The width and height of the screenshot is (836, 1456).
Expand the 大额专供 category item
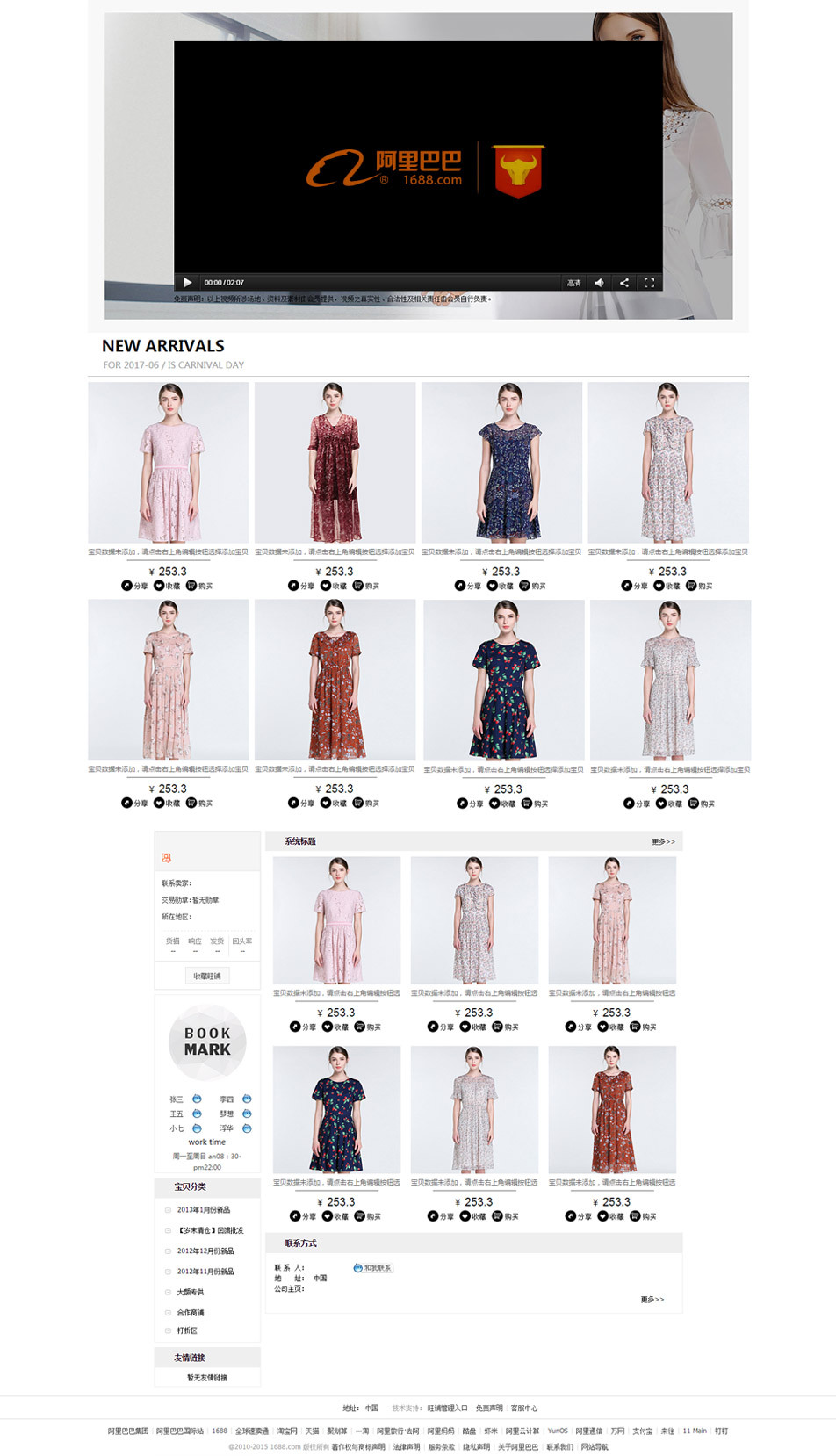(190, 1293)
